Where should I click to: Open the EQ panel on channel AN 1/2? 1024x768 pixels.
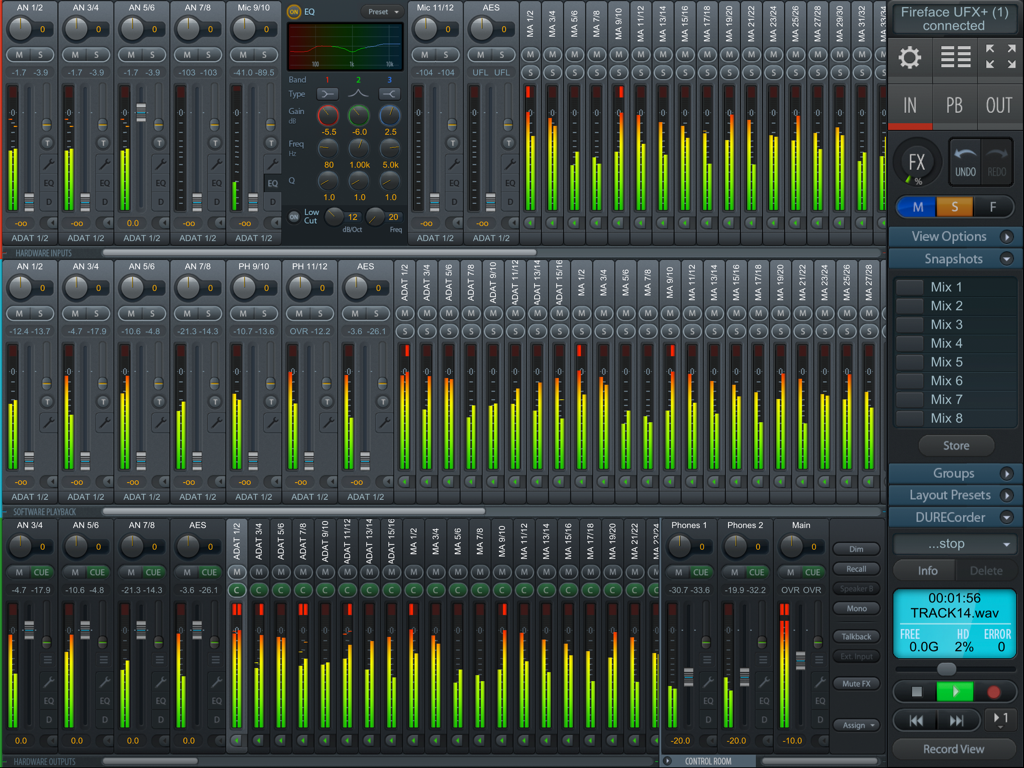point(48,185)
